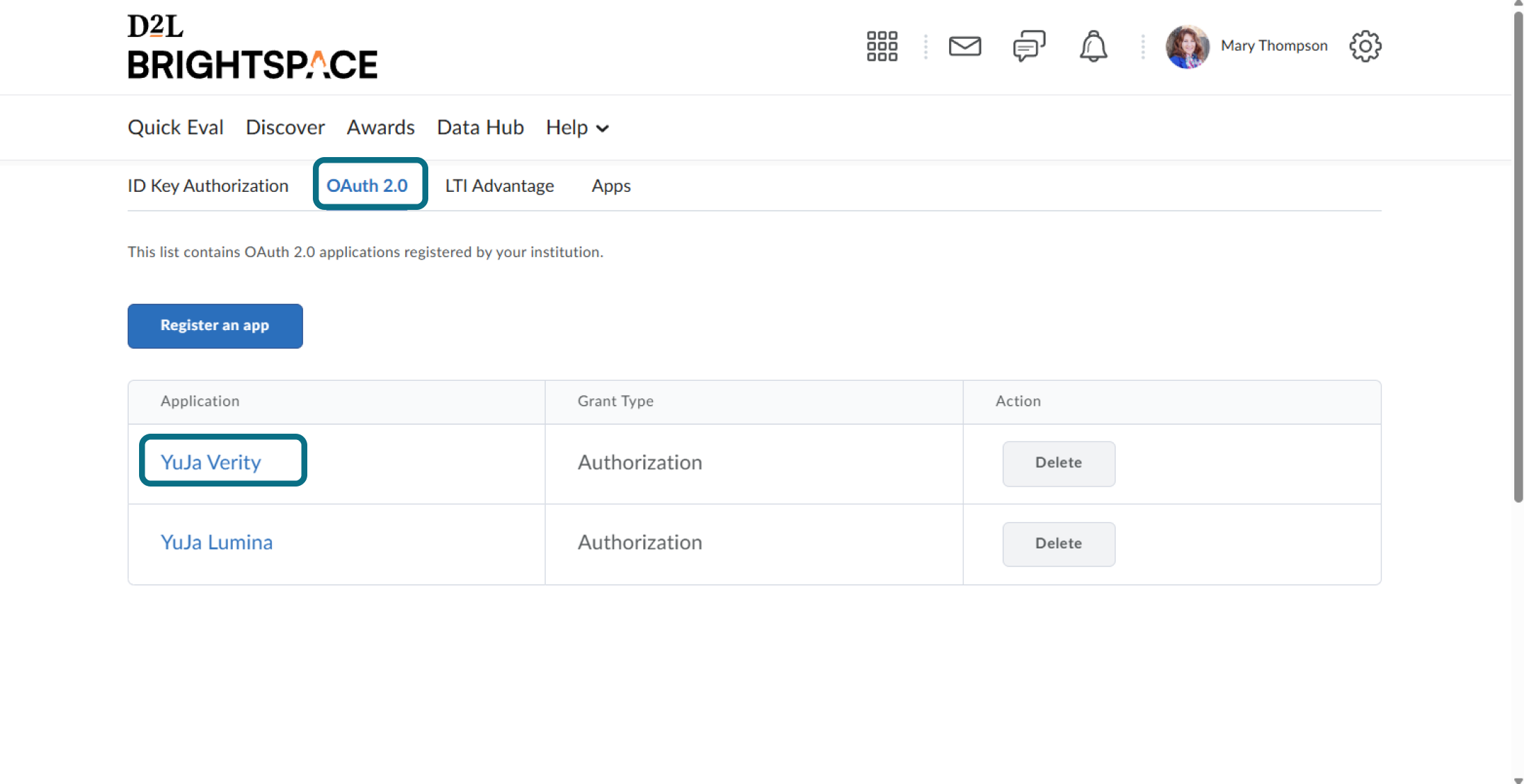This screenshot has width=1524, height=784.
Task: Open the subscription alerts chat icon
Action: click(x=1029, y=46)
